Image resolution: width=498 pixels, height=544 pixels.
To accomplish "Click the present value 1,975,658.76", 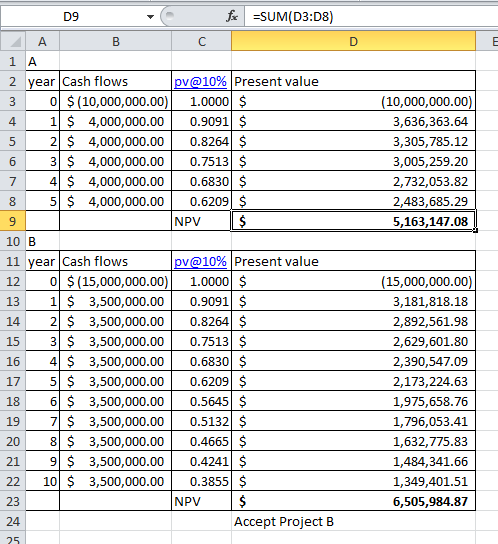I will (353, 401).
